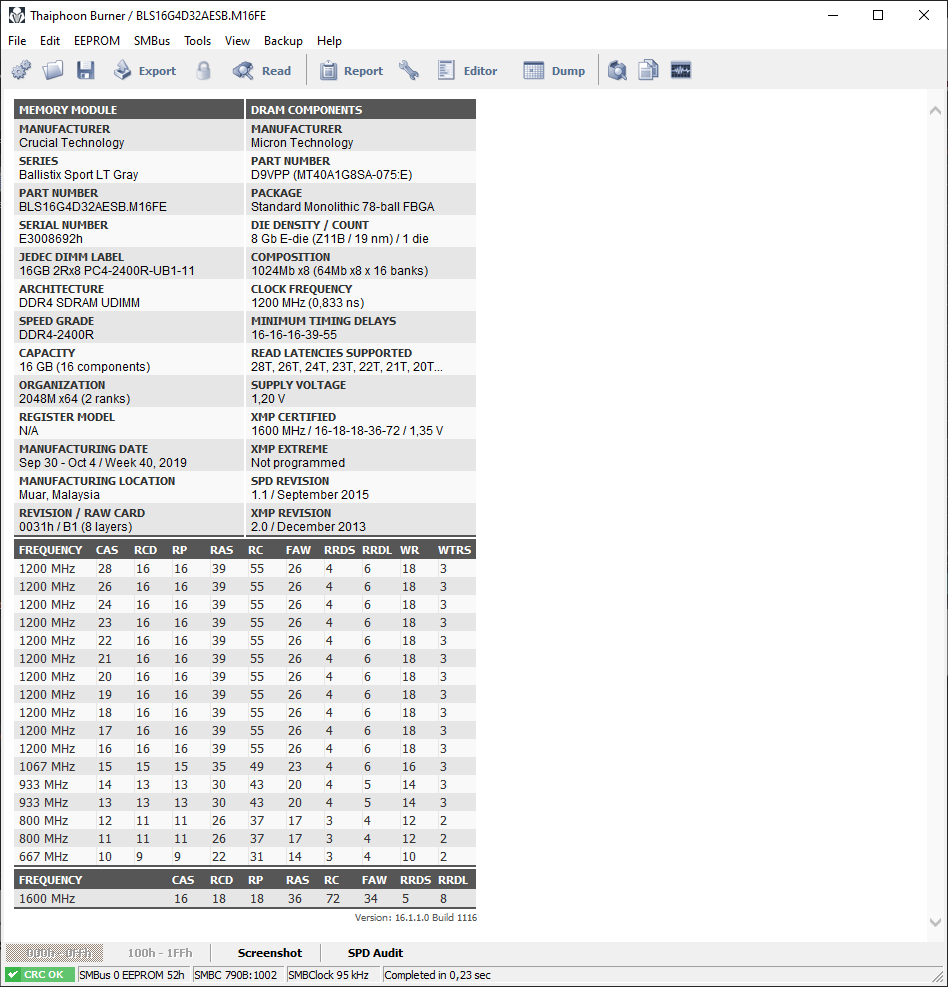Viewport: 948px width, 987px height.
Task: Open the View menu
Action: click(x=237, y=41)
